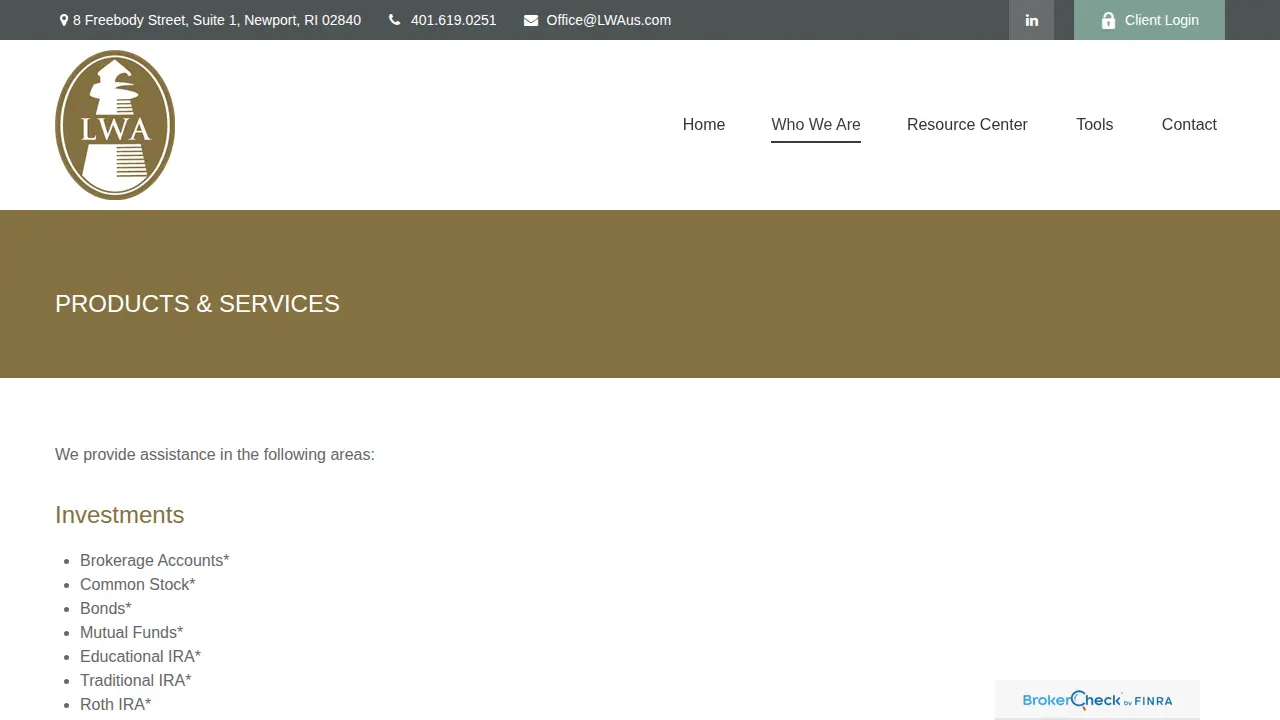Click the Common Stock* list item
This screenshot has height=720, width=1280.
[x=138, y=585]
